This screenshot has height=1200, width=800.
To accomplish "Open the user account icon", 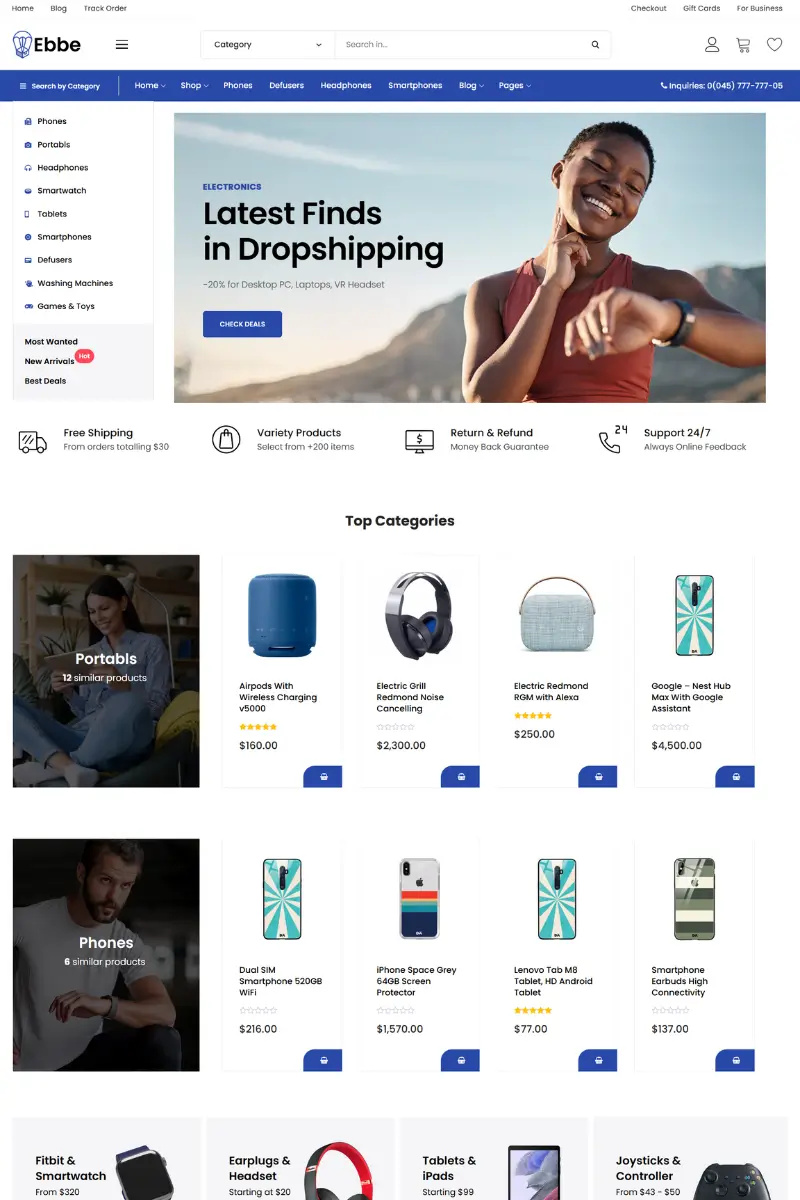I will [x=712, y=44].
